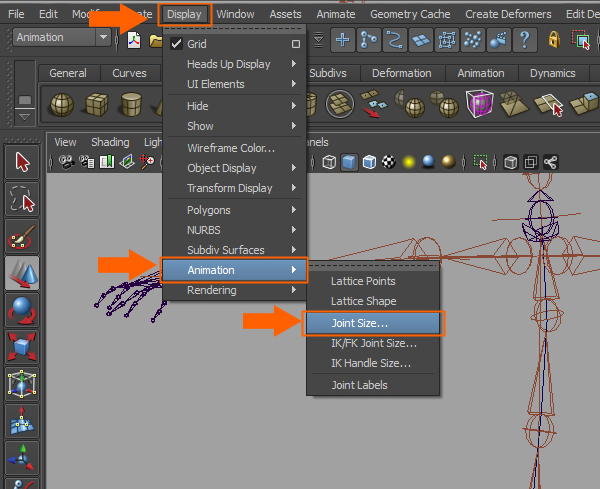
Task: Activate the Lasso select tool
Action: coord(22,199)
